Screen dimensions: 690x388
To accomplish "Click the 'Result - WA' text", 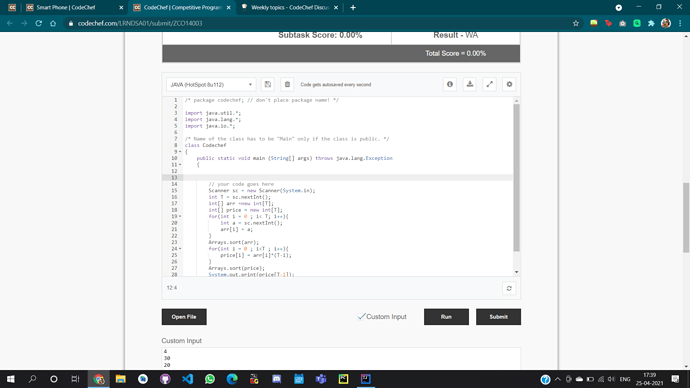I will pyautogui.click(x=455, y=35).
